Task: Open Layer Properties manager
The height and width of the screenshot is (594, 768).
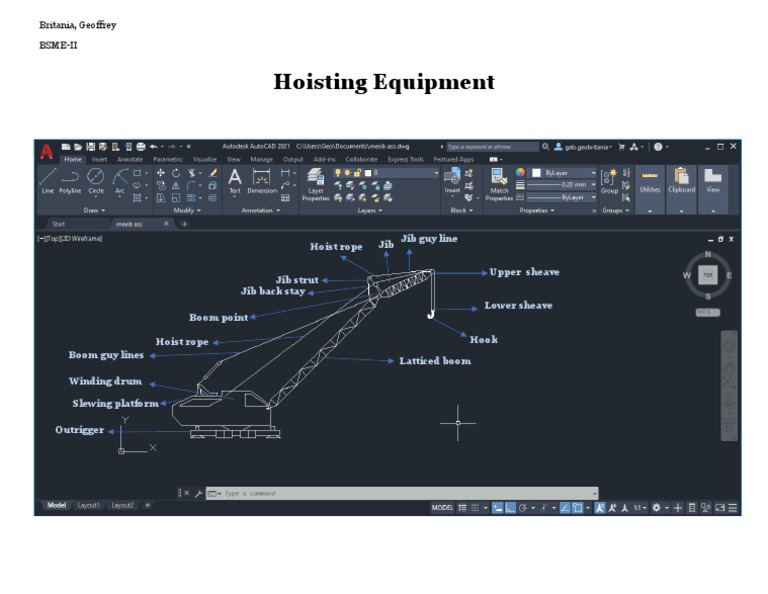Action: pos(315,184)
